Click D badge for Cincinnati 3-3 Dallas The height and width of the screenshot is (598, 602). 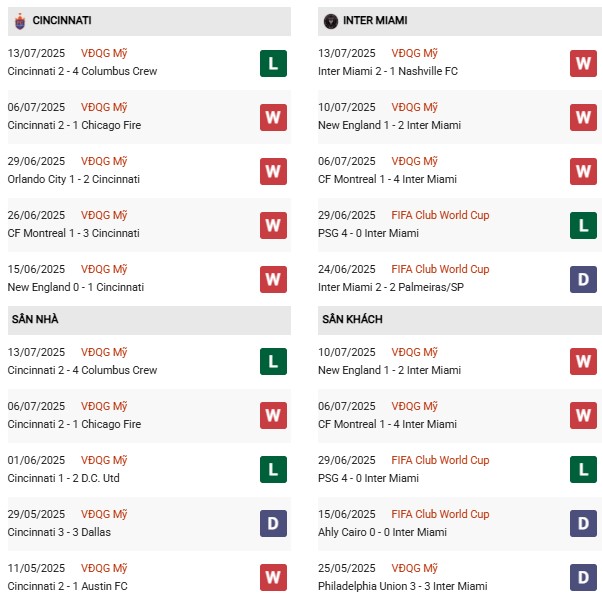(x=273, y=524)
